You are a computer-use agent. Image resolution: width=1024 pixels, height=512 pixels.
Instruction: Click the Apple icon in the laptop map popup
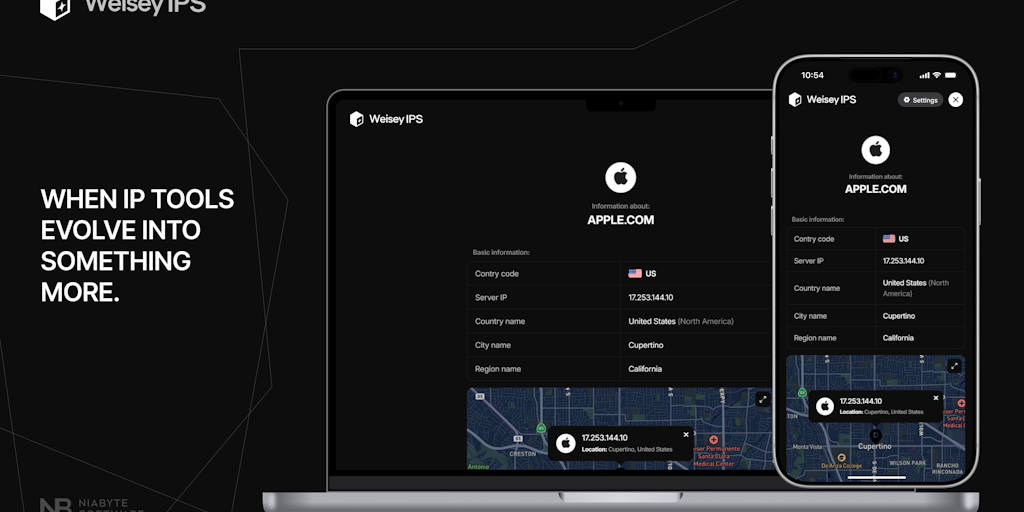pos(566,443)
